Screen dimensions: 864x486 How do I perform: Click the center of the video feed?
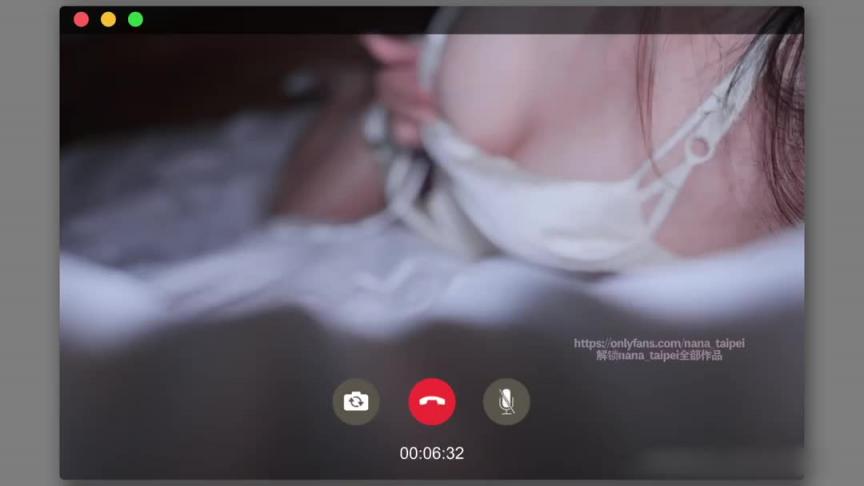432,242
